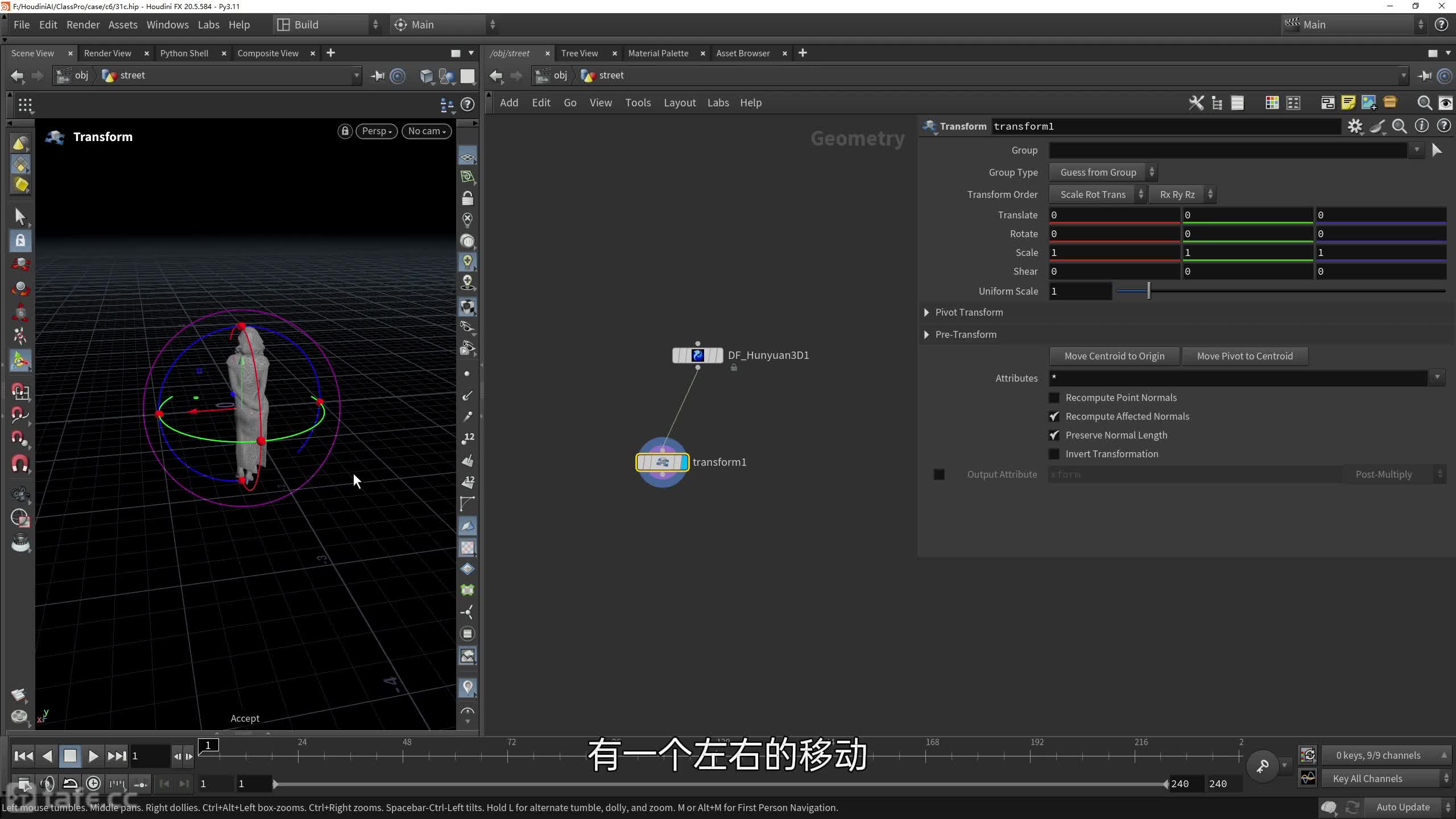
Task: Click the gear icon in the Transform parameter pane
Action: click(x=1355, y=126)
